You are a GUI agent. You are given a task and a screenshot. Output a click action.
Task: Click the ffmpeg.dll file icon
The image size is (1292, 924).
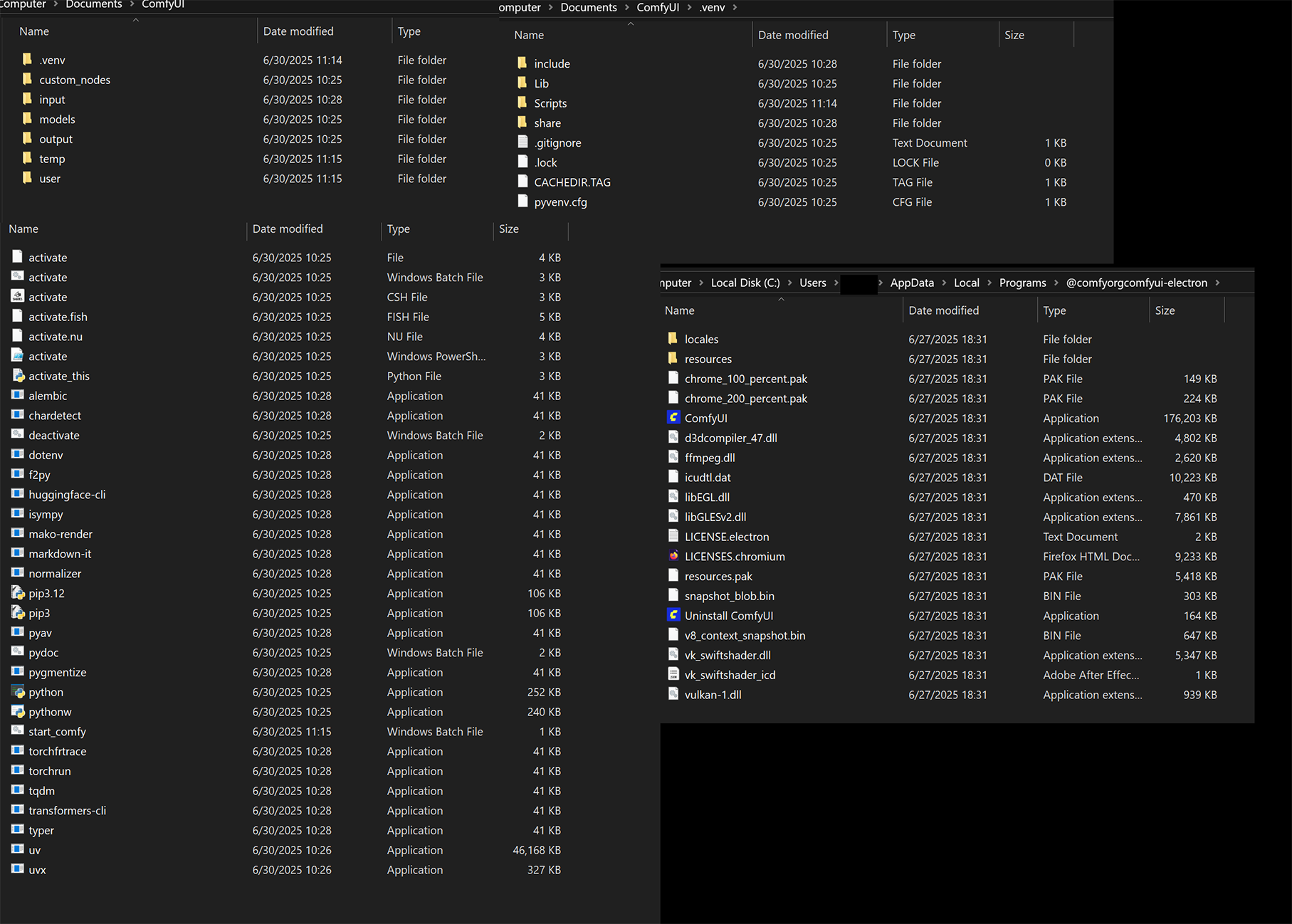tap(673, 457)
